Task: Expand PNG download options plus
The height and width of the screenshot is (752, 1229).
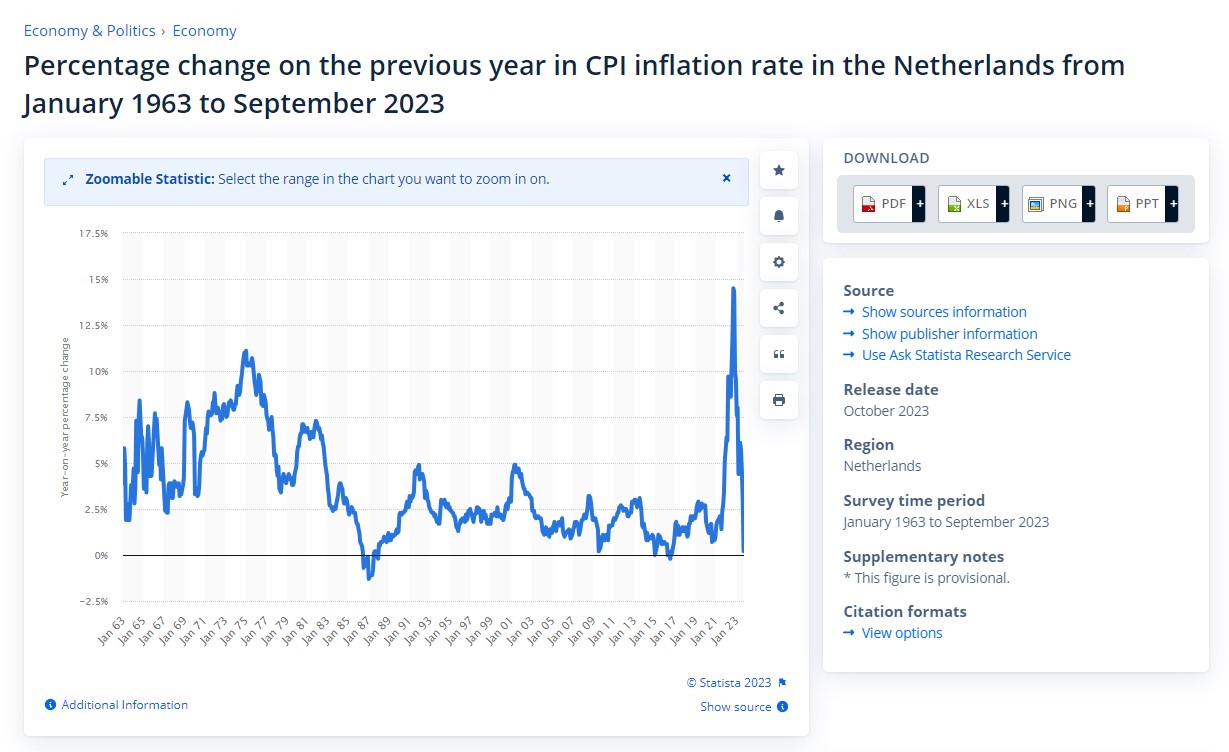Action: (1089, 204)
